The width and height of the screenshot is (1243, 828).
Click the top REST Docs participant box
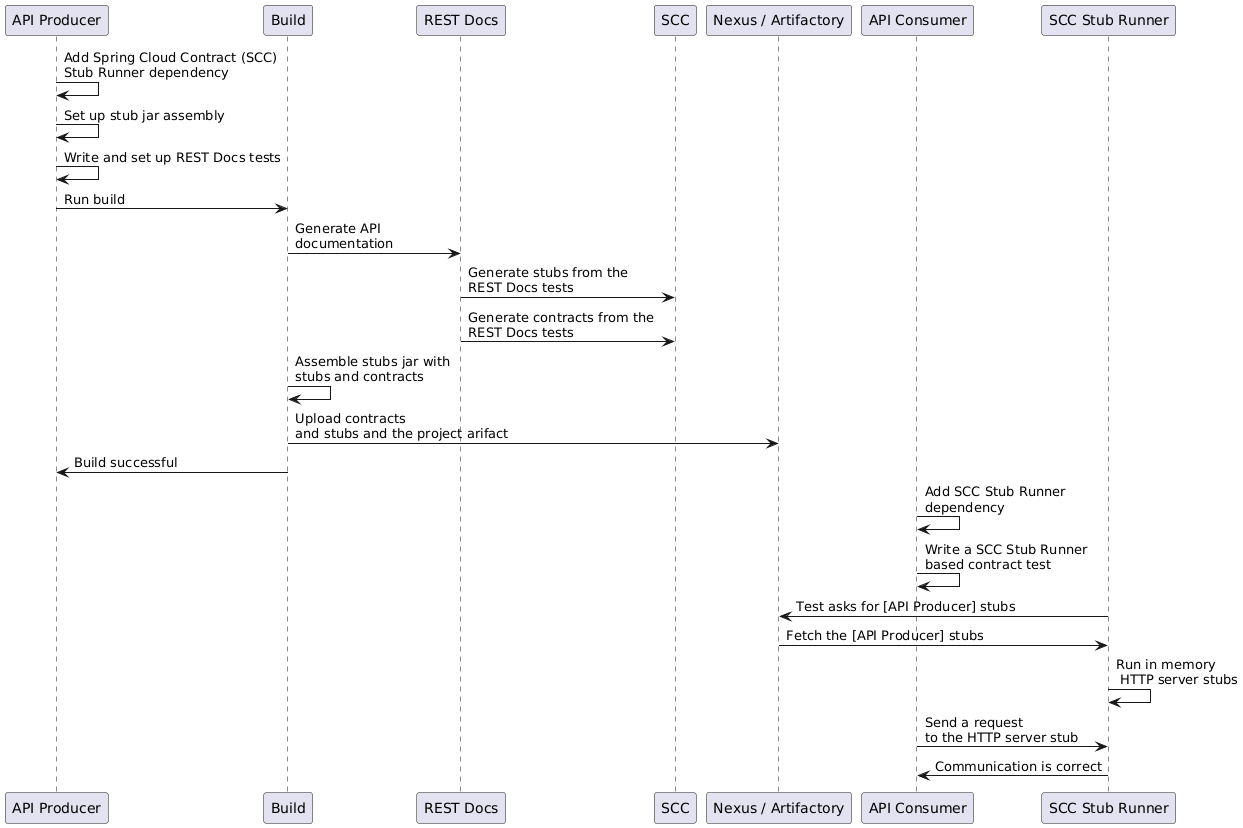point(460,20)
